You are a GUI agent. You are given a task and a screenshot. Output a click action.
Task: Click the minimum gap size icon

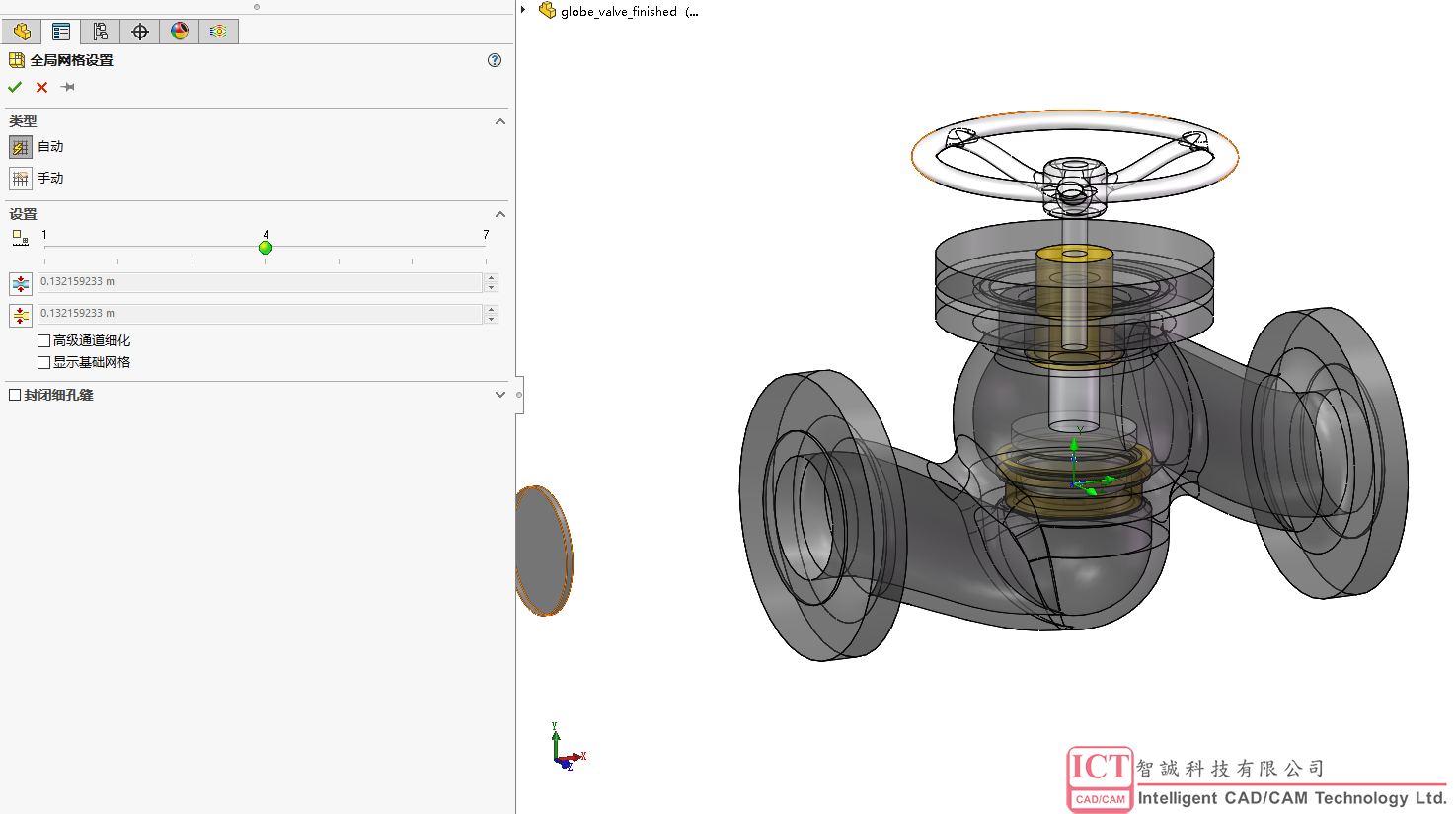[21, 283]
